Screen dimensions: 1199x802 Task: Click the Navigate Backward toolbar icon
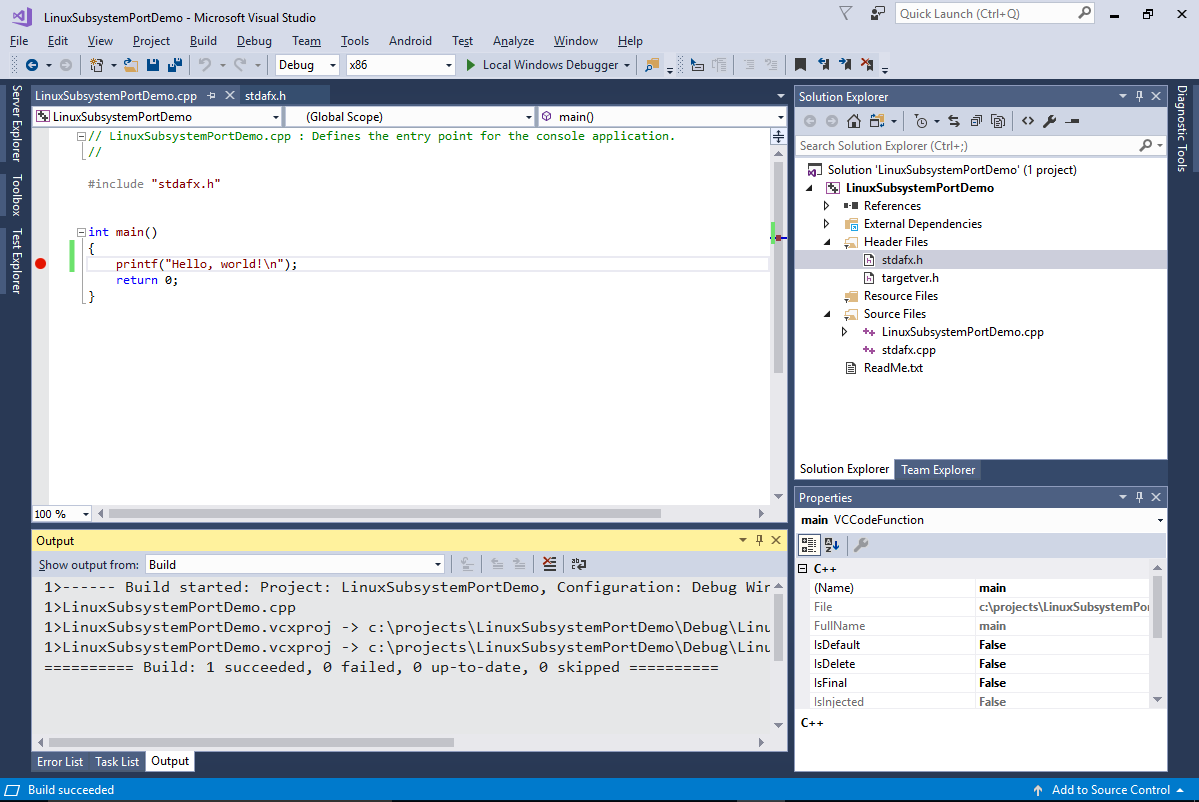pos(31,65)
